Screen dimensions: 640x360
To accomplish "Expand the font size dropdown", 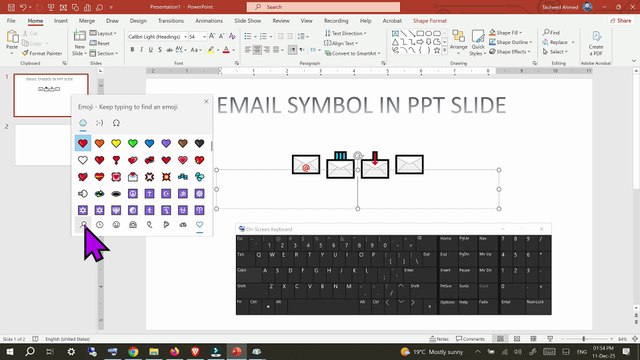I will point(204,37).
